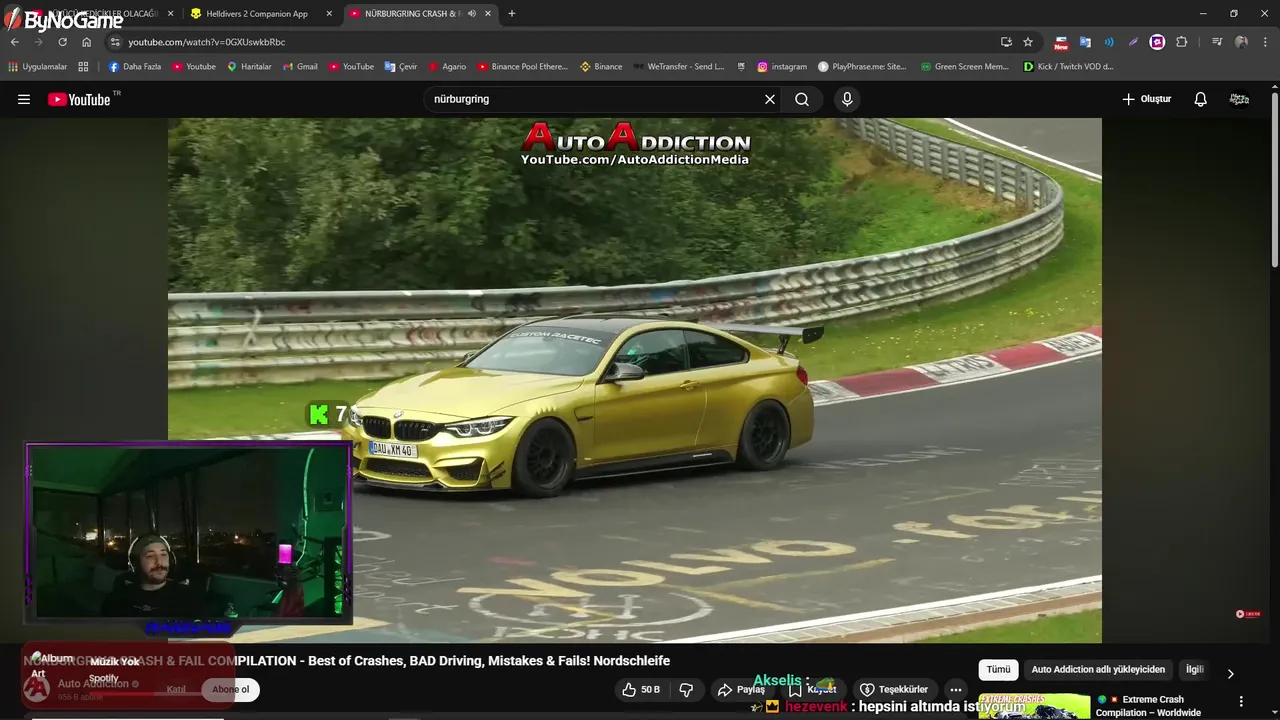Viewport: 1280px width, 720px height.
Task: Open YouTube notifications bell
Action: [x=1201, y=99]
